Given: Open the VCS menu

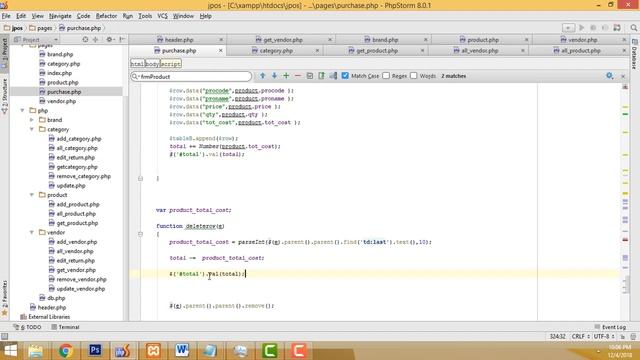Looking at the screenshot, I should (x=162, y=16).
